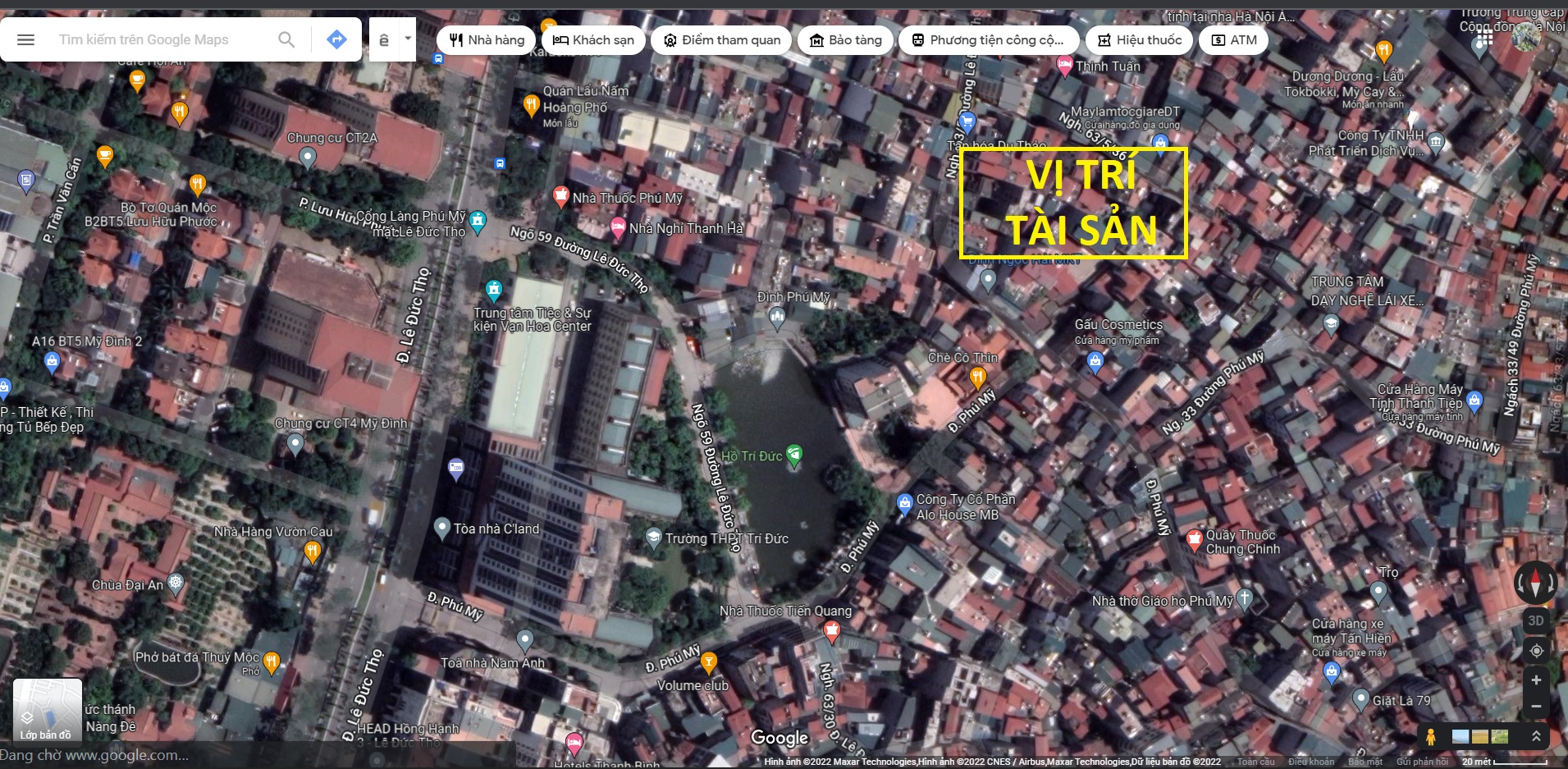Reset map orientation with the compass
This screenshot has width=1568, height=769.
[1536, 584]
